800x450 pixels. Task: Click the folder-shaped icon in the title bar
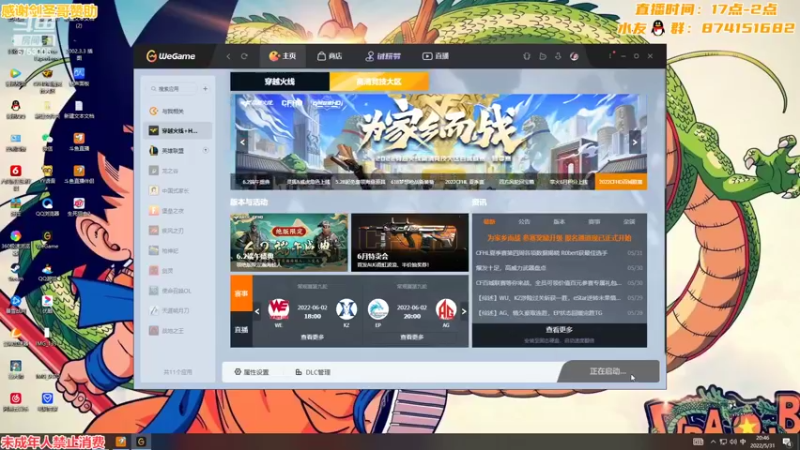542,56
